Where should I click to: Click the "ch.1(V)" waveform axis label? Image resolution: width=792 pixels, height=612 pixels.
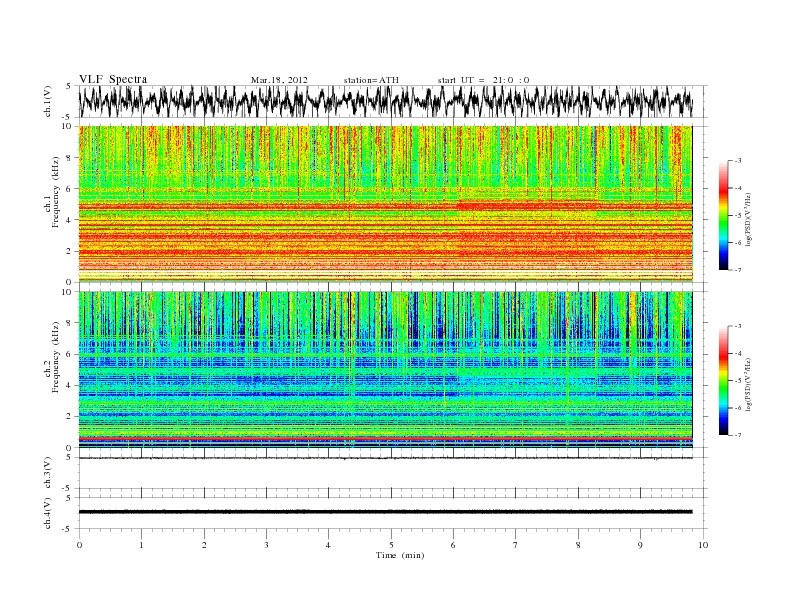[x=48, y=101]
